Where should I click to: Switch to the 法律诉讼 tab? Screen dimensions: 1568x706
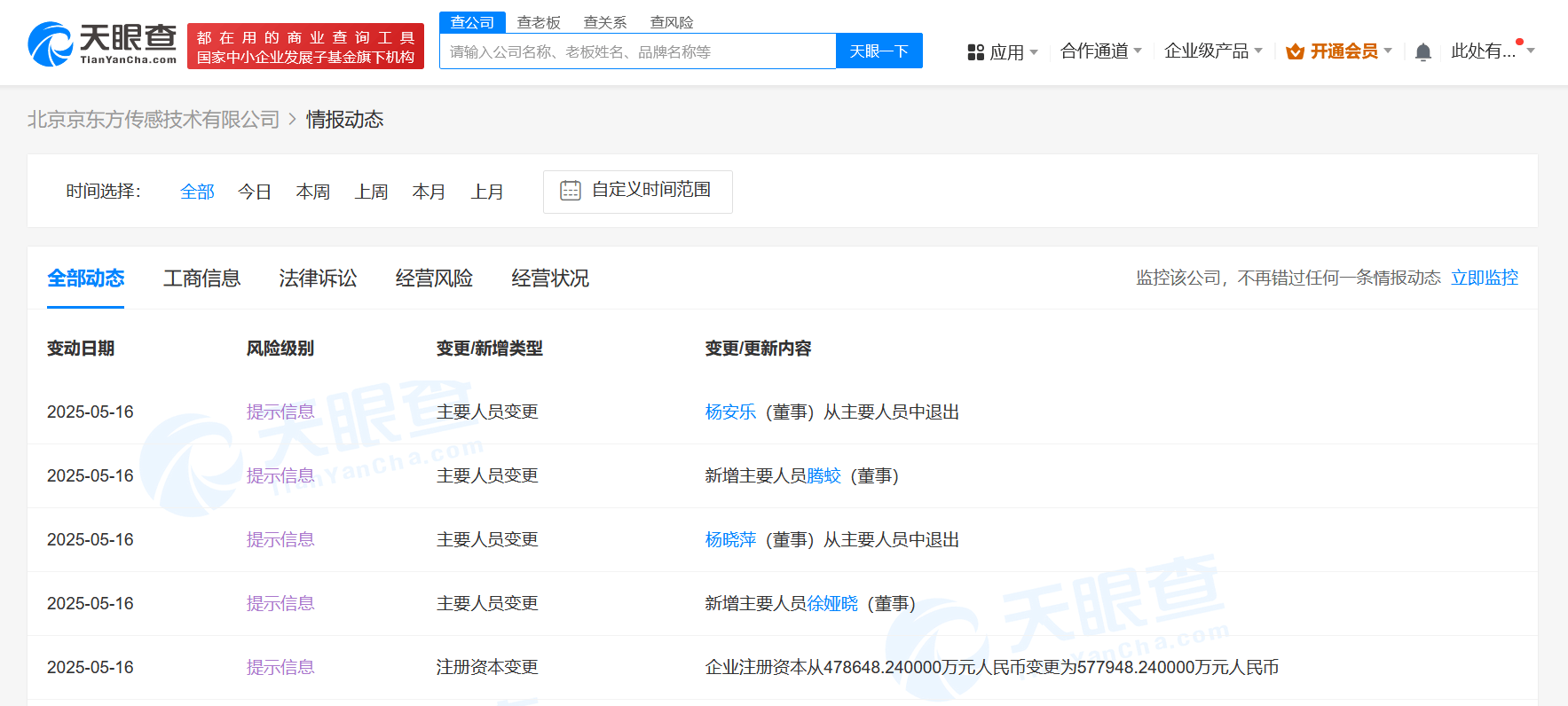pos(318,278)
